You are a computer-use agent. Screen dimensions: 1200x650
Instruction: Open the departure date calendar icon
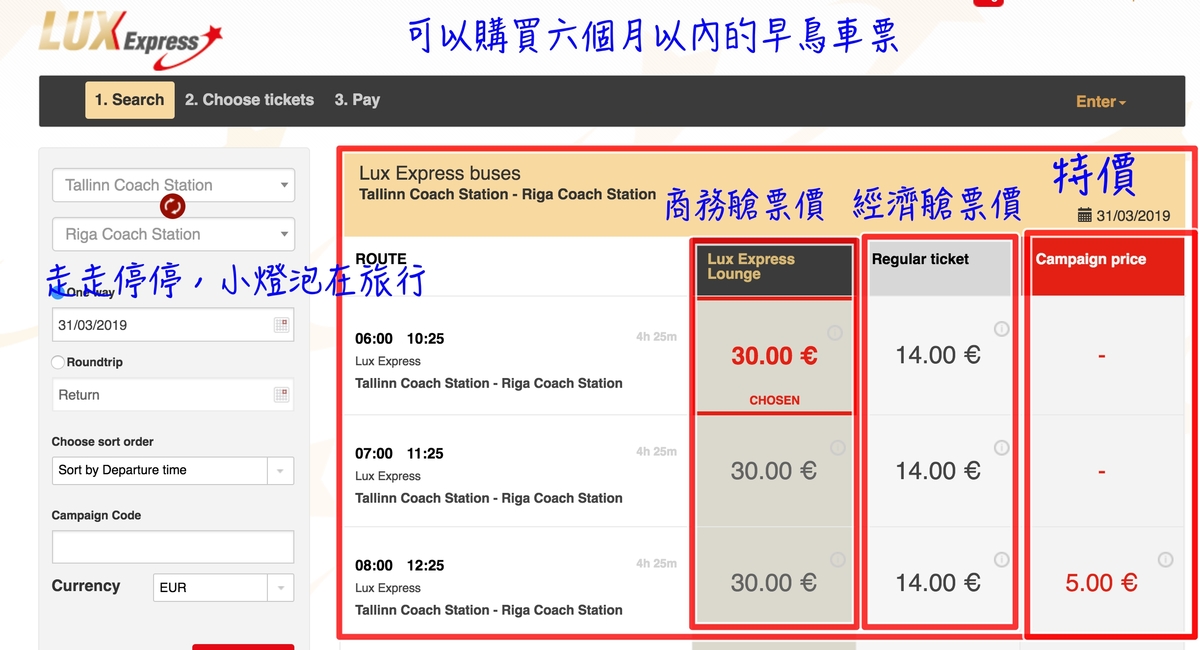pos(281,325)
